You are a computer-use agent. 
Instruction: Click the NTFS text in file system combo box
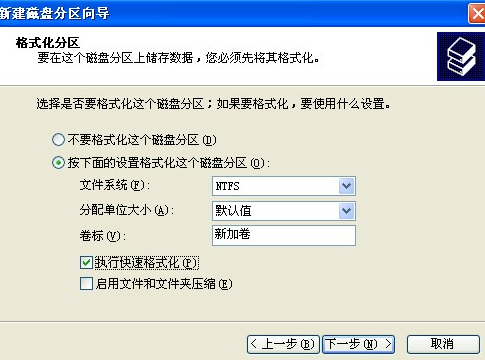point(227,186)
